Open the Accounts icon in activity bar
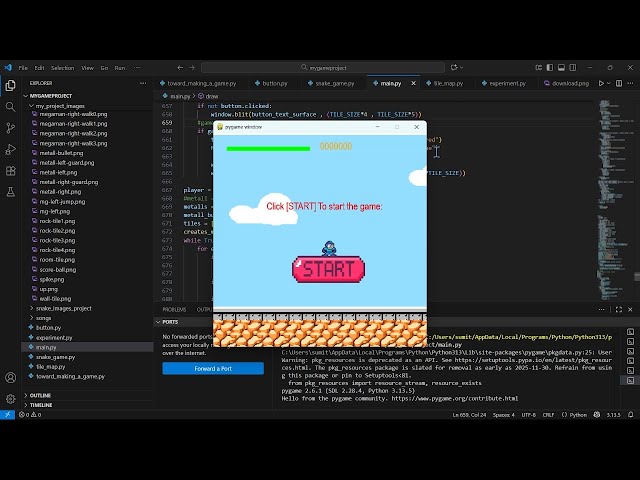This screenshot has height=480, width=640. point(11,378)
